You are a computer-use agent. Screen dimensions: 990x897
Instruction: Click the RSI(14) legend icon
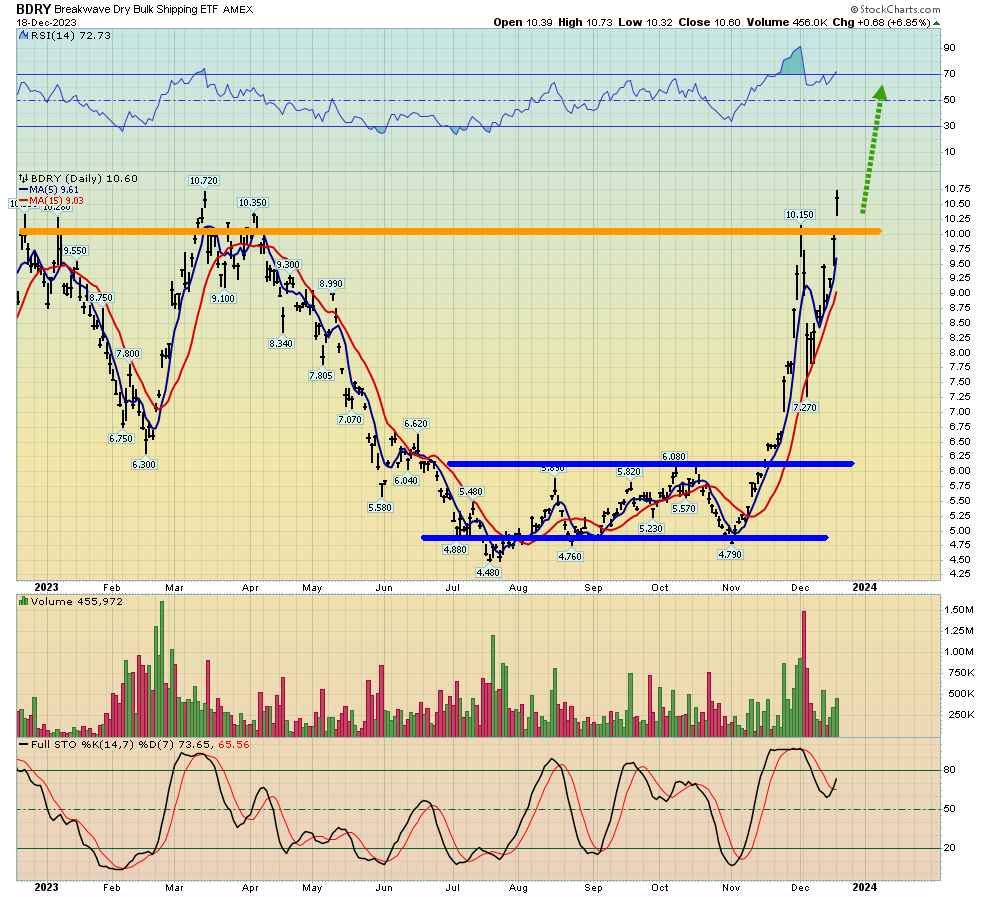pos(24,36)
